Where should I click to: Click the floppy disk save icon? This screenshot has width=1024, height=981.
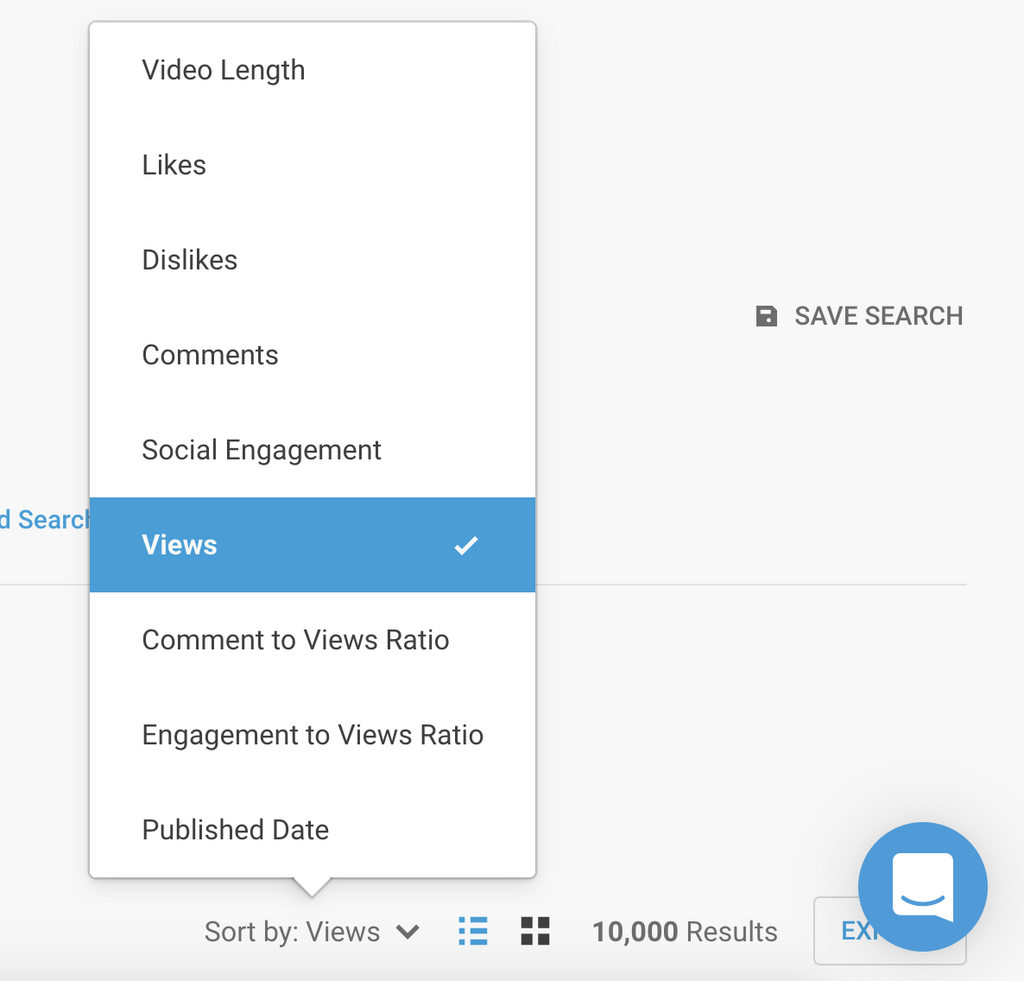click(x=766, y=316)
